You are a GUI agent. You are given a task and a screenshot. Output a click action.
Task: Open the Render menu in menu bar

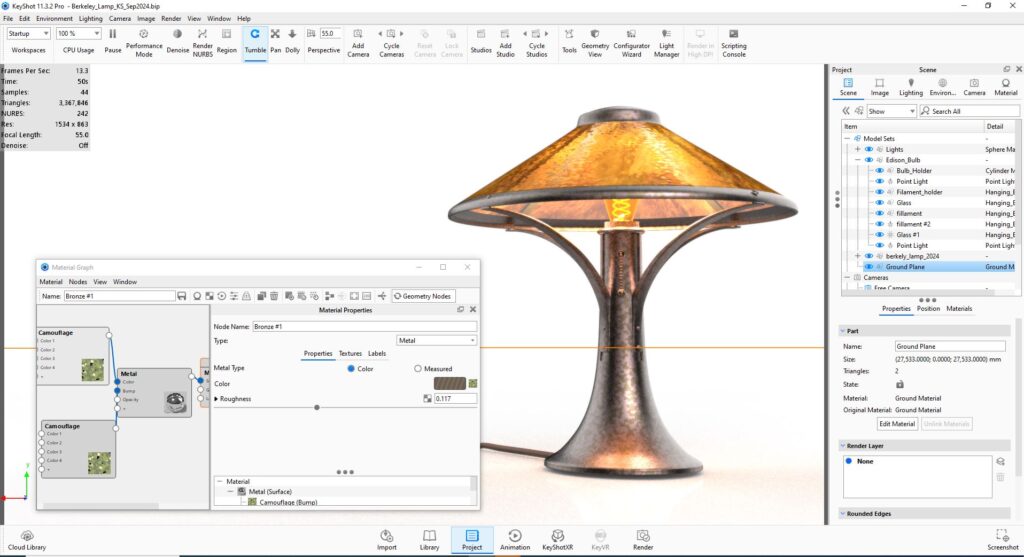pyautogui.click(x=171, y=18)
